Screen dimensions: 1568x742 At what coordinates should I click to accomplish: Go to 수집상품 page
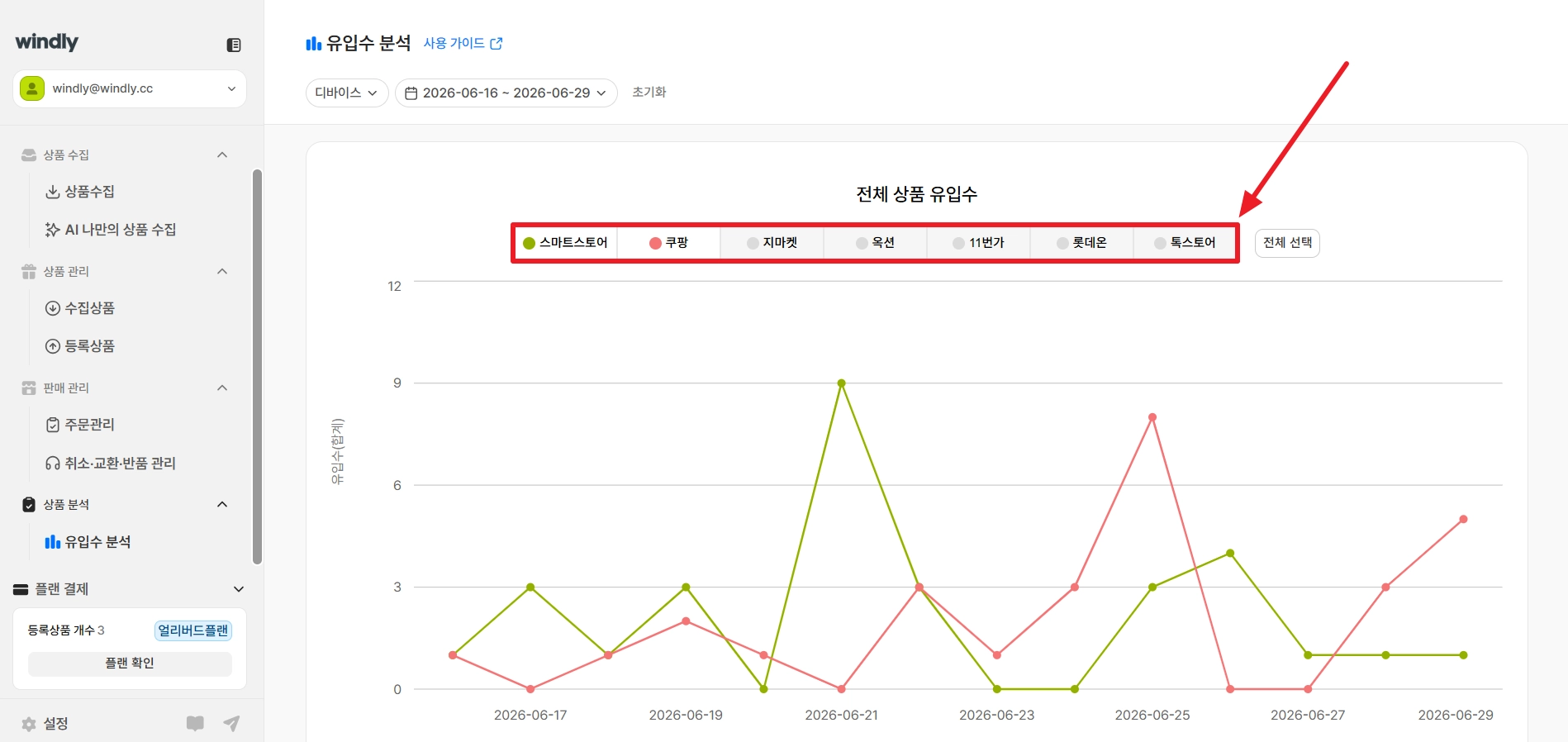pos(80,308)
